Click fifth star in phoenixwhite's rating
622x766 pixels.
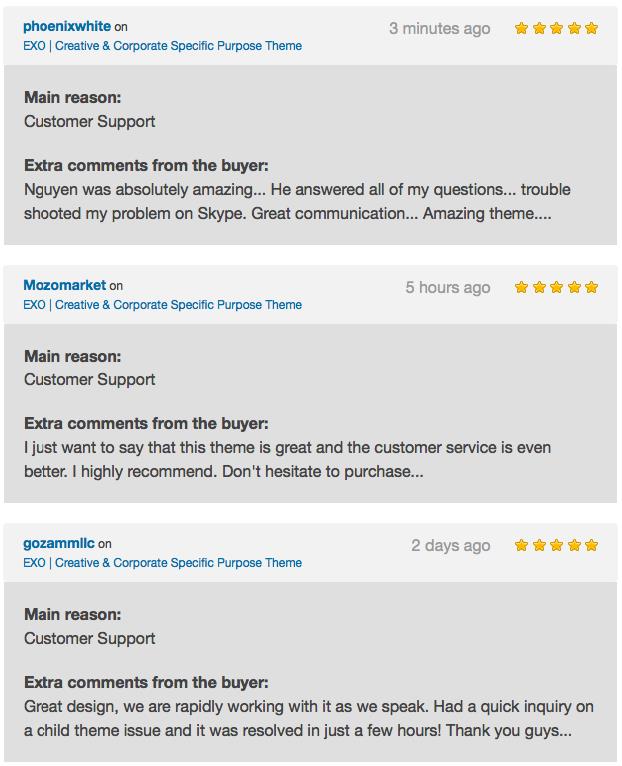591,28
